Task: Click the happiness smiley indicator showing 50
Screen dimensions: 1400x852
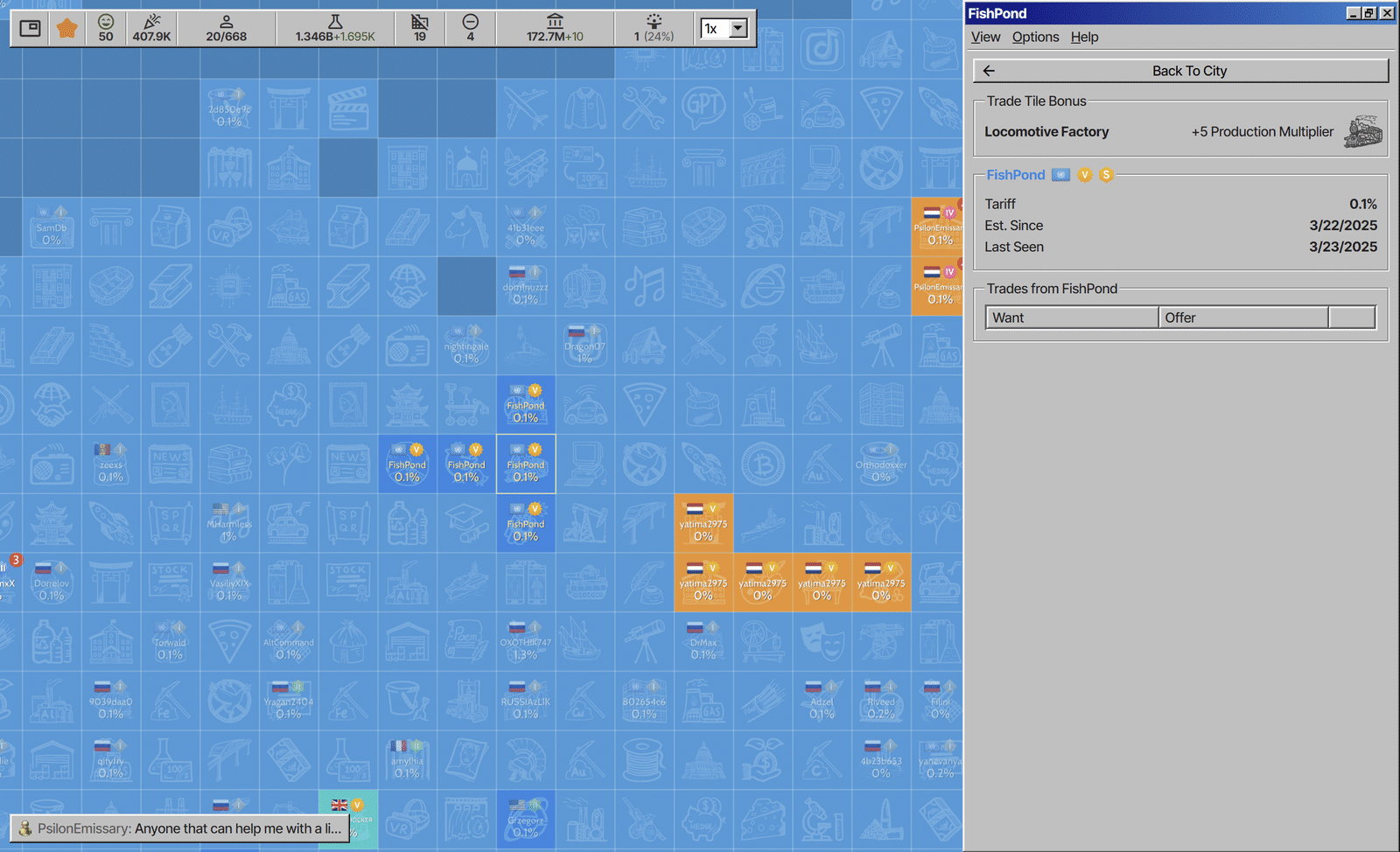Action: point(106,28)
